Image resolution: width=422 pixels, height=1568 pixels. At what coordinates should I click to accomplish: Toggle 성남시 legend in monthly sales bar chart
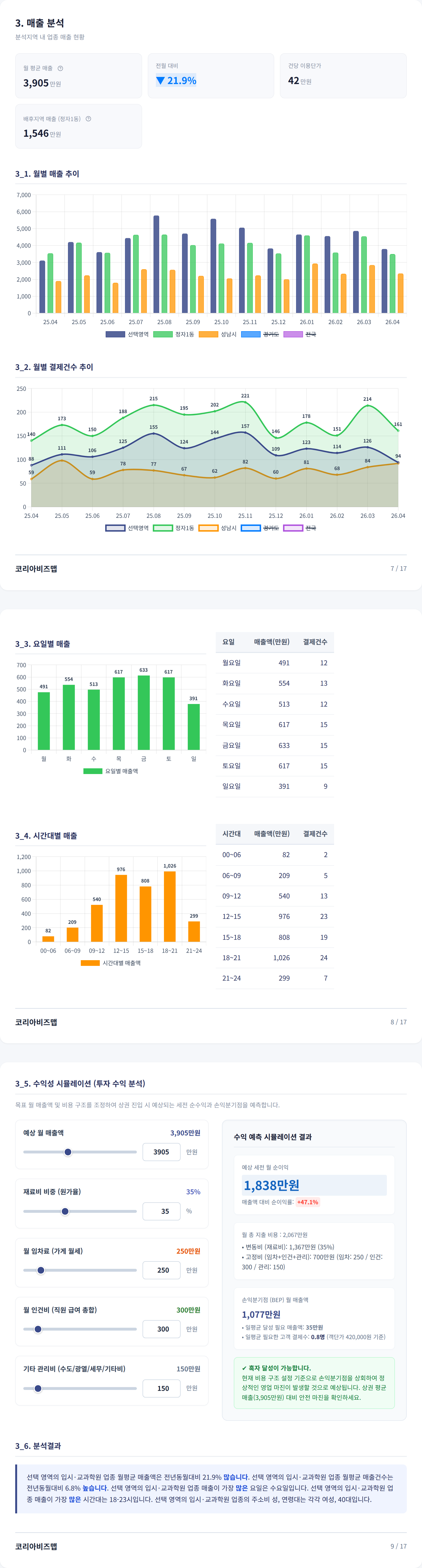pos(217,334)
